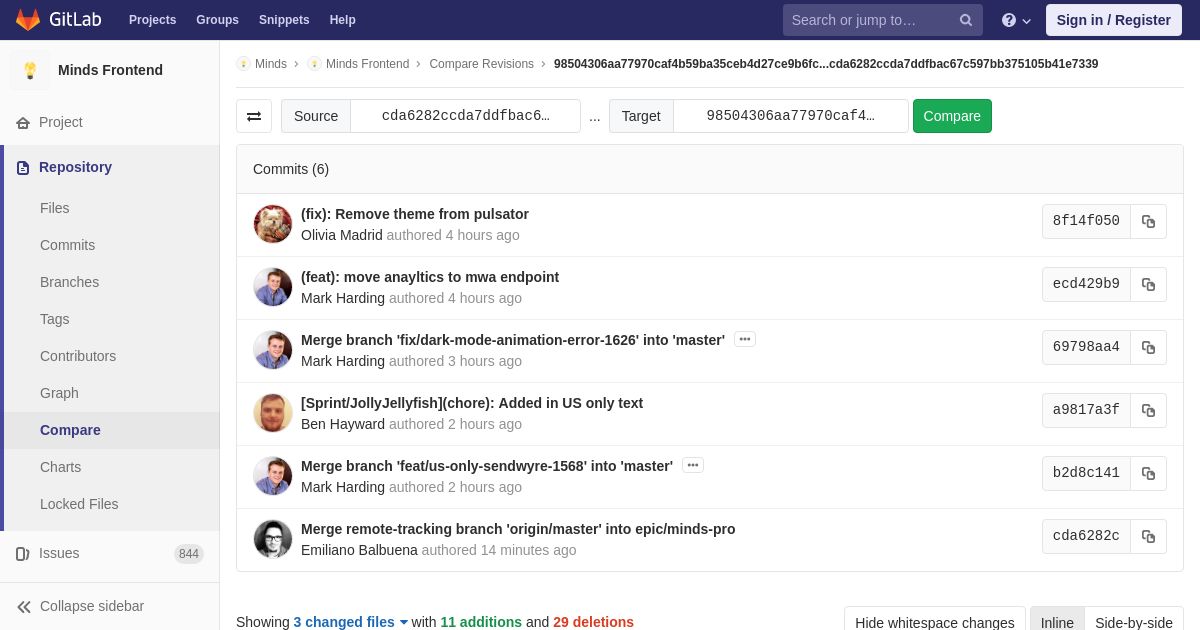Click the collapse sidebar double-chevron icon

(x=24, y=607)
